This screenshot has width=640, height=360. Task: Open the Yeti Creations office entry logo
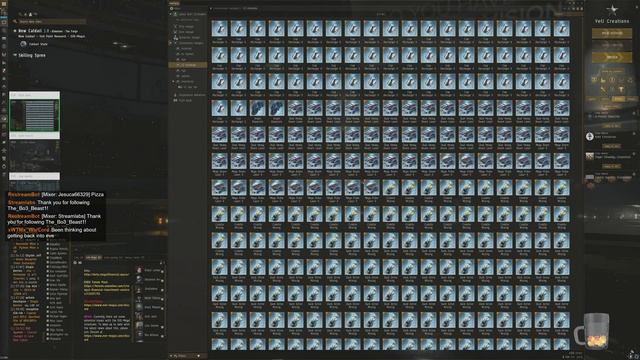589,137
